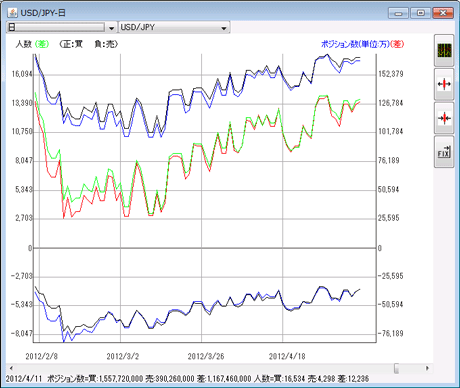
Task: Click the right scroll arrow below chart
Action: [x=427, y=368]
